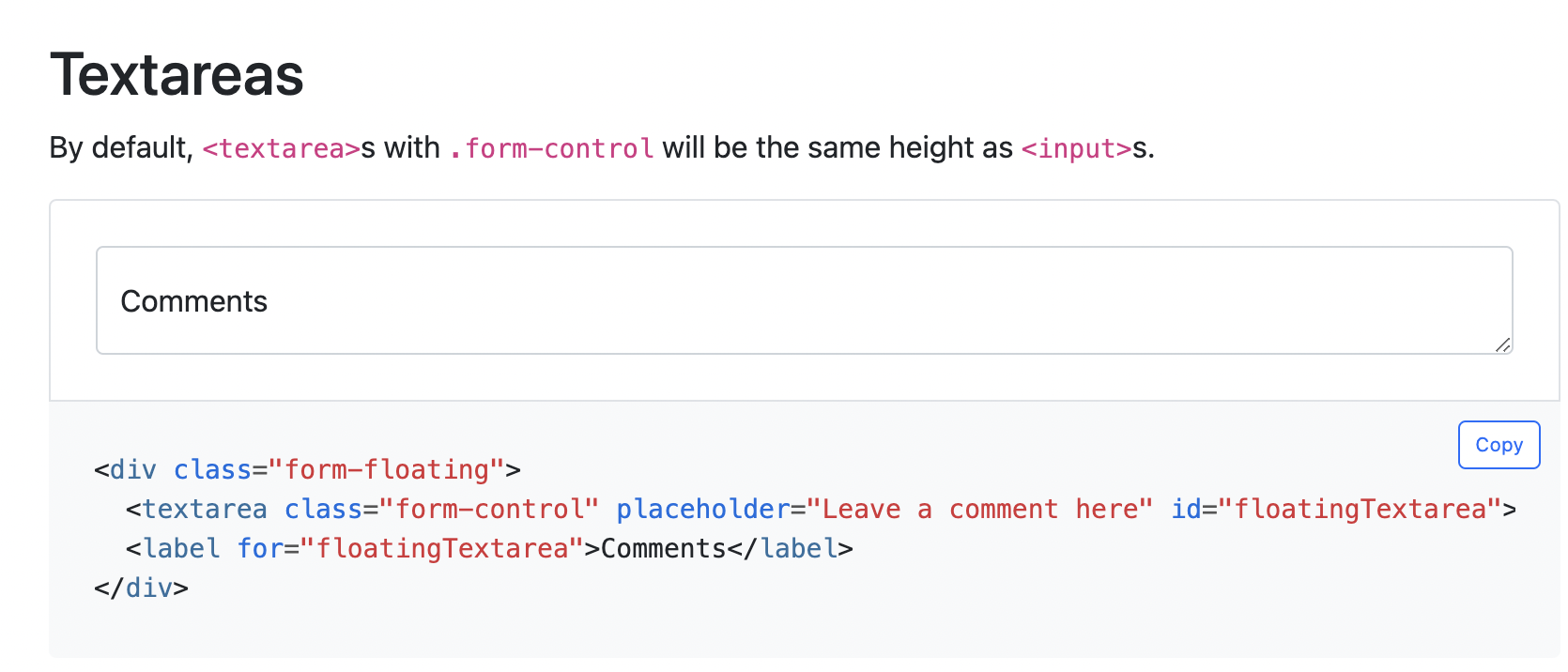The width and height of the screenshot is (1568, 672).
Task: Click the "By default" paragraph text
Action: tap(602, 148)
